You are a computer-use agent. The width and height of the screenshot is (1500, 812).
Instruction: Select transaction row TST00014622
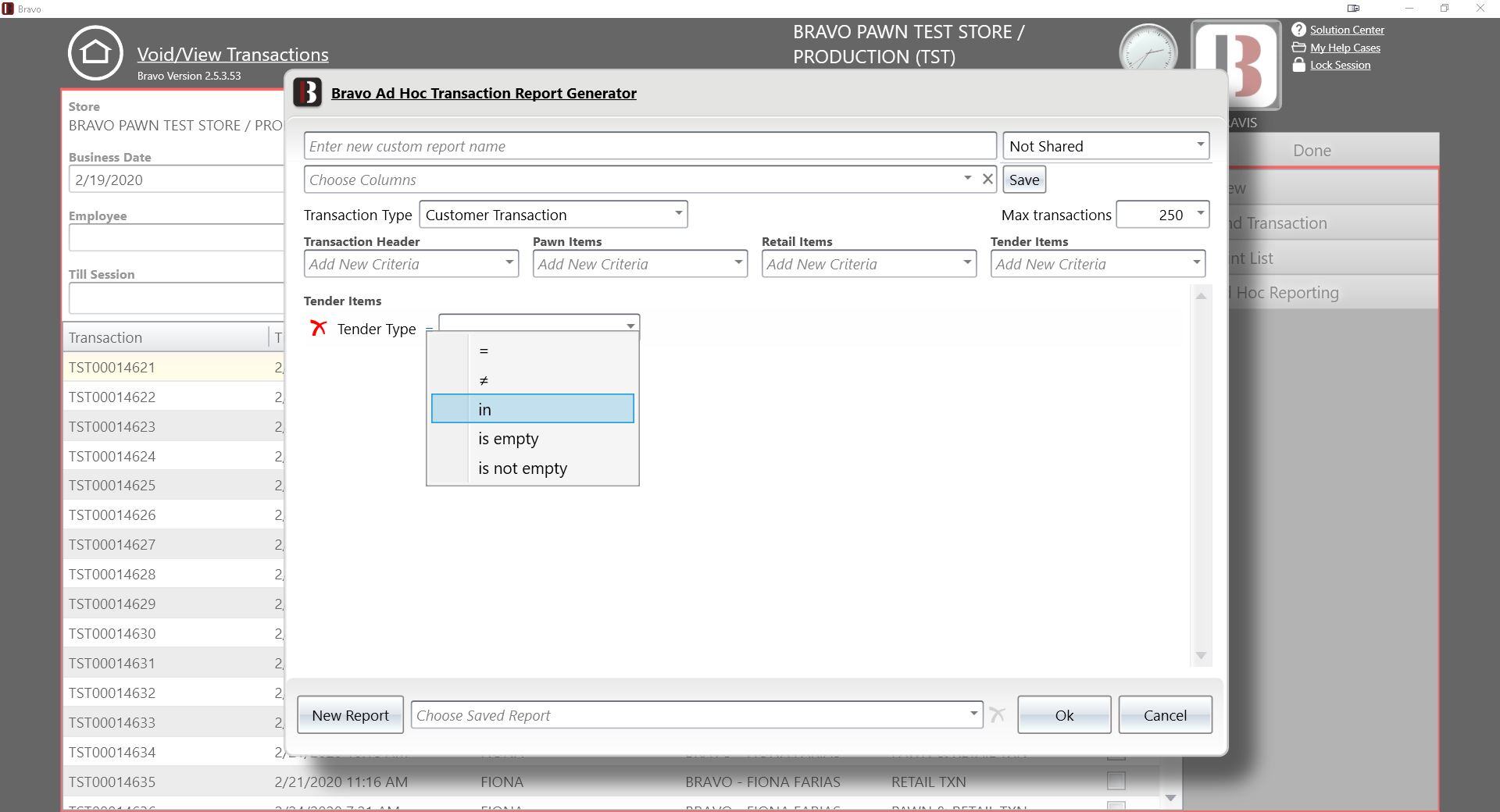coord(173,397)
